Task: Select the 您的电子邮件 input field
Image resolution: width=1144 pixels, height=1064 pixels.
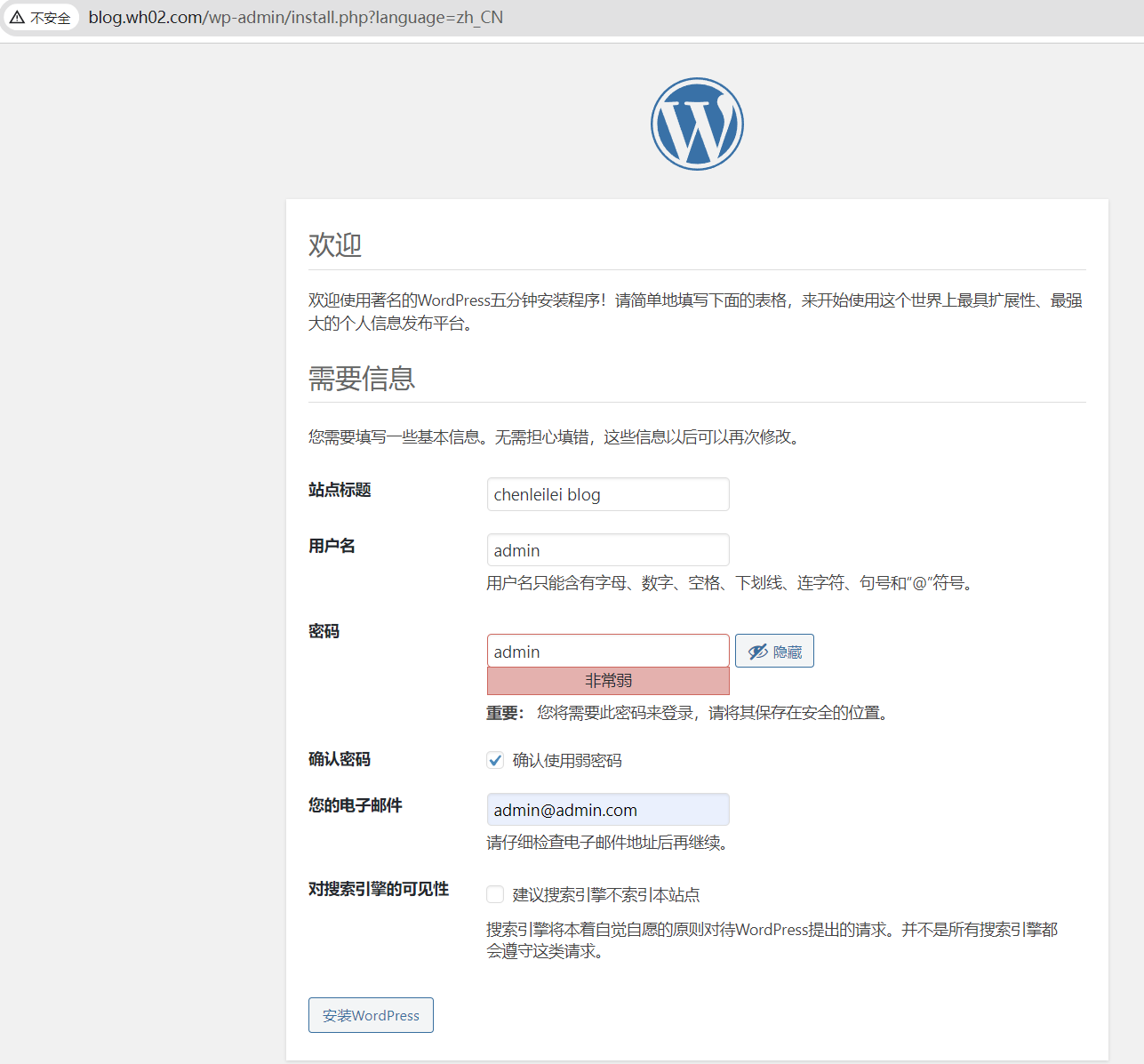Action: tap(608, 810)
